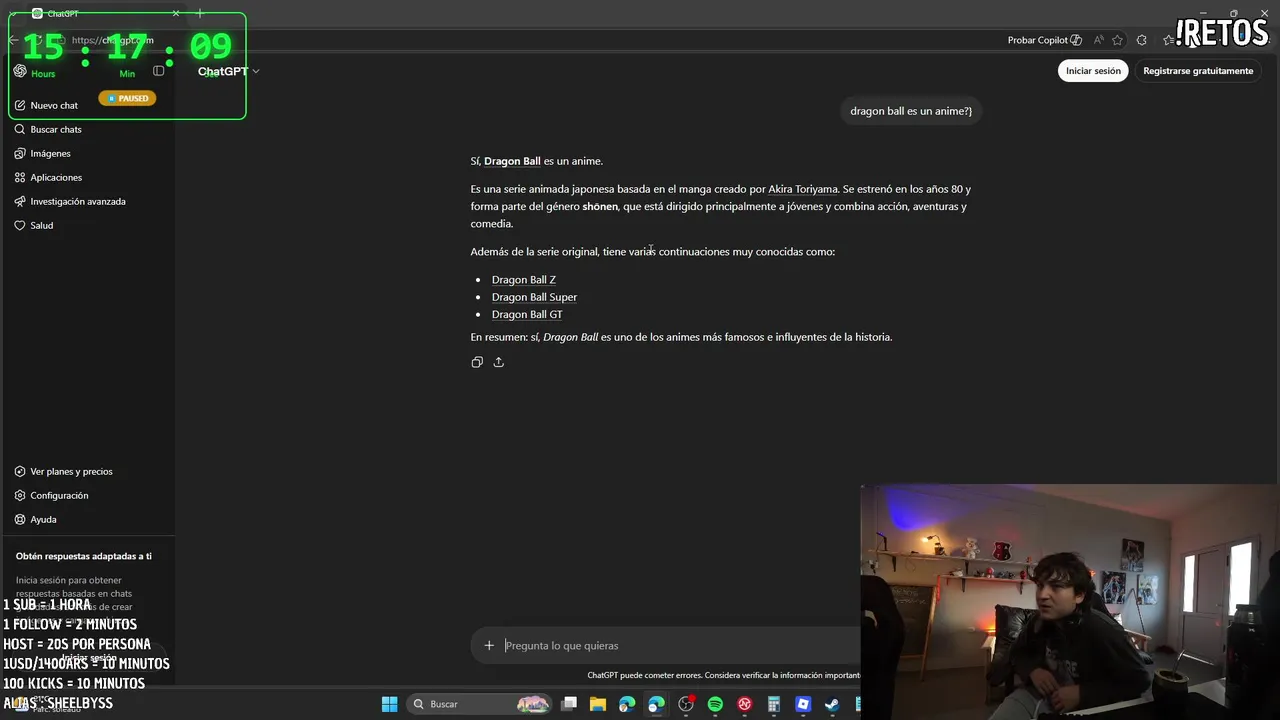Open the Aplicaciones sidebar entry
Viewport: 1280px width, 720px height.
pos(48,177)
